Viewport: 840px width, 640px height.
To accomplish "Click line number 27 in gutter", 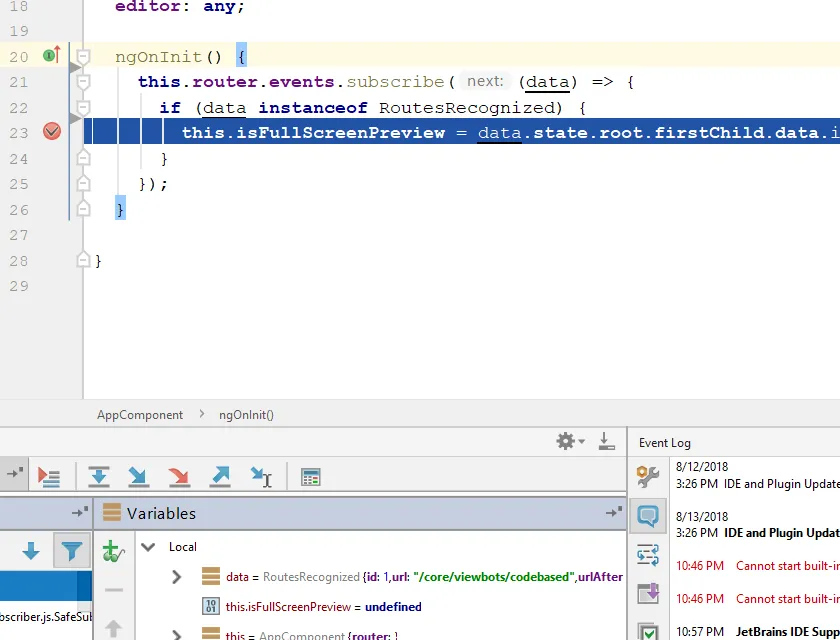I will tap(19, 235).
